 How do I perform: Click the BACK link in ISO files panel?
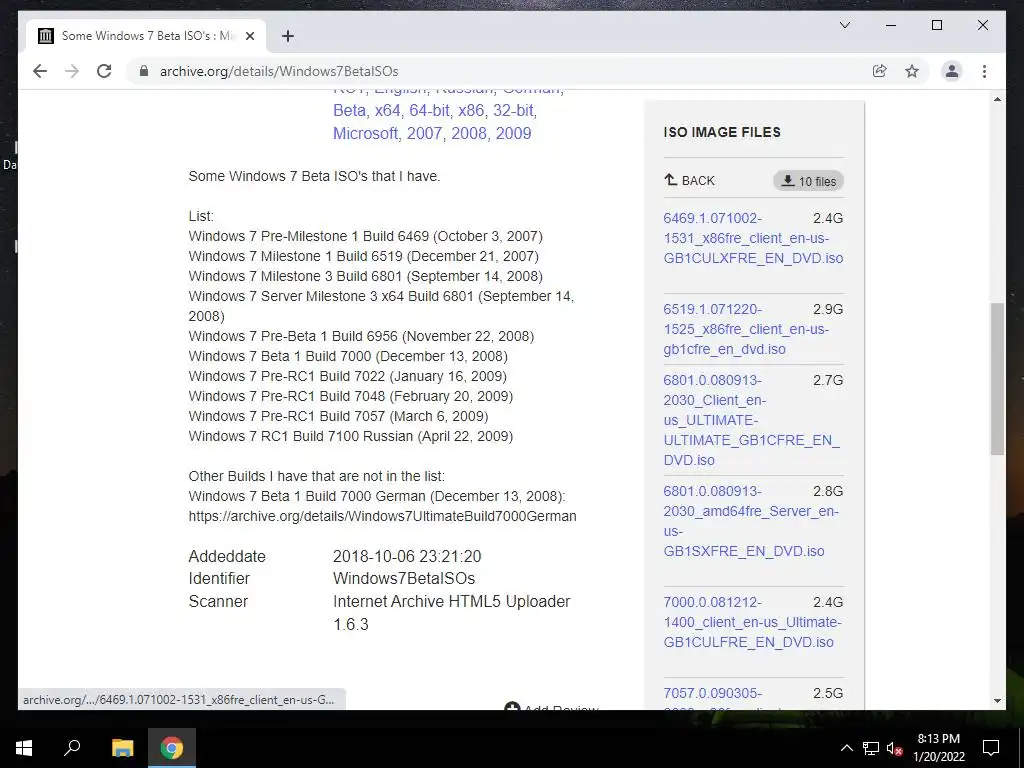tap(690, 180)
